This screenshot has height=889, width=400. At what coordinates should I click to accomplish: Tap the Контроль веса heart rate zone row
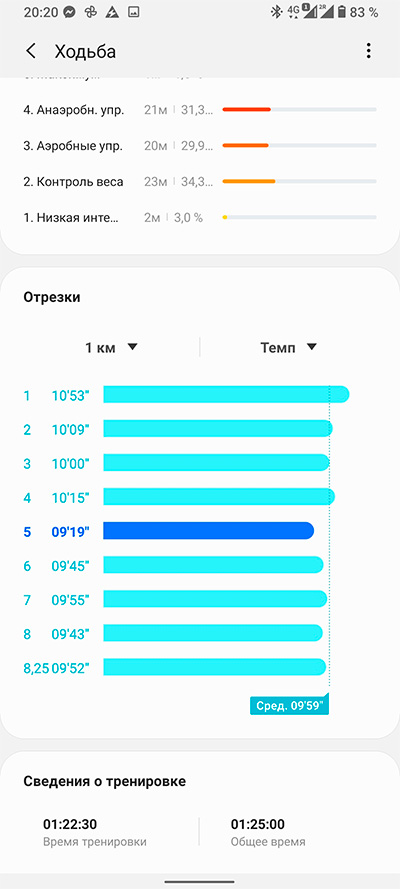(x=200, y=182)
